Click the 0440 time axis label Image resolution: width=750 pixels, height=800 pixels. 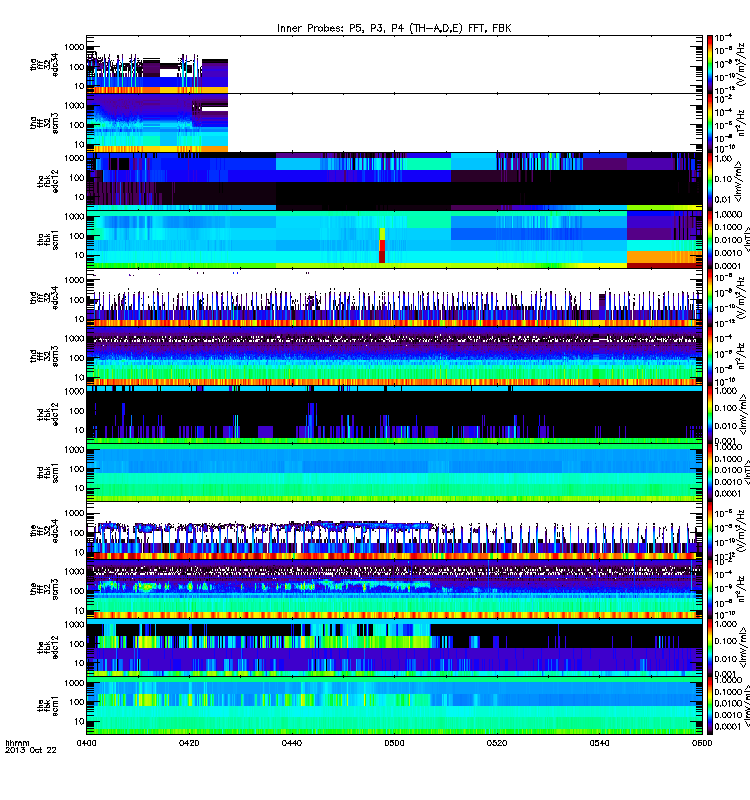(291, 743)
